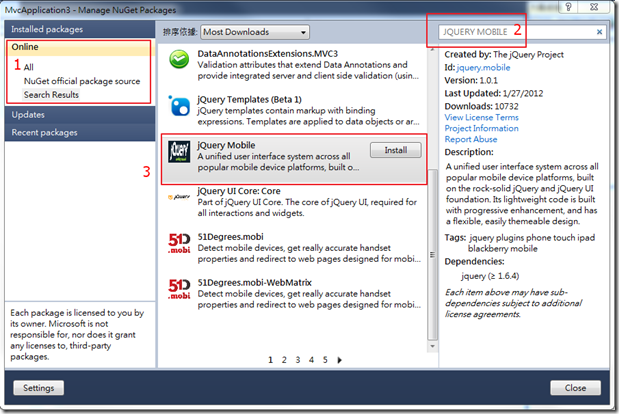Click the 51Degrees.mobi-WebMatrix package icon
619x414 pixels.
coord(179,289)
